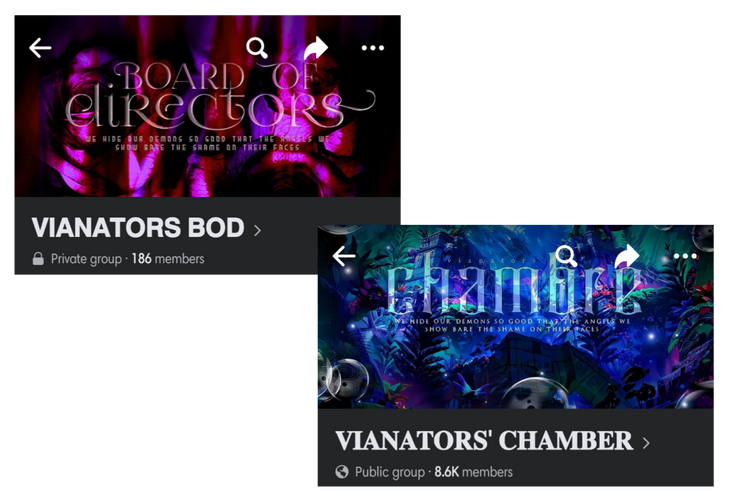The width and height of the screenshot is (731, 500).
Task: Expand the chevron next to VIANATORS BOD
Action: coord(257,230)
